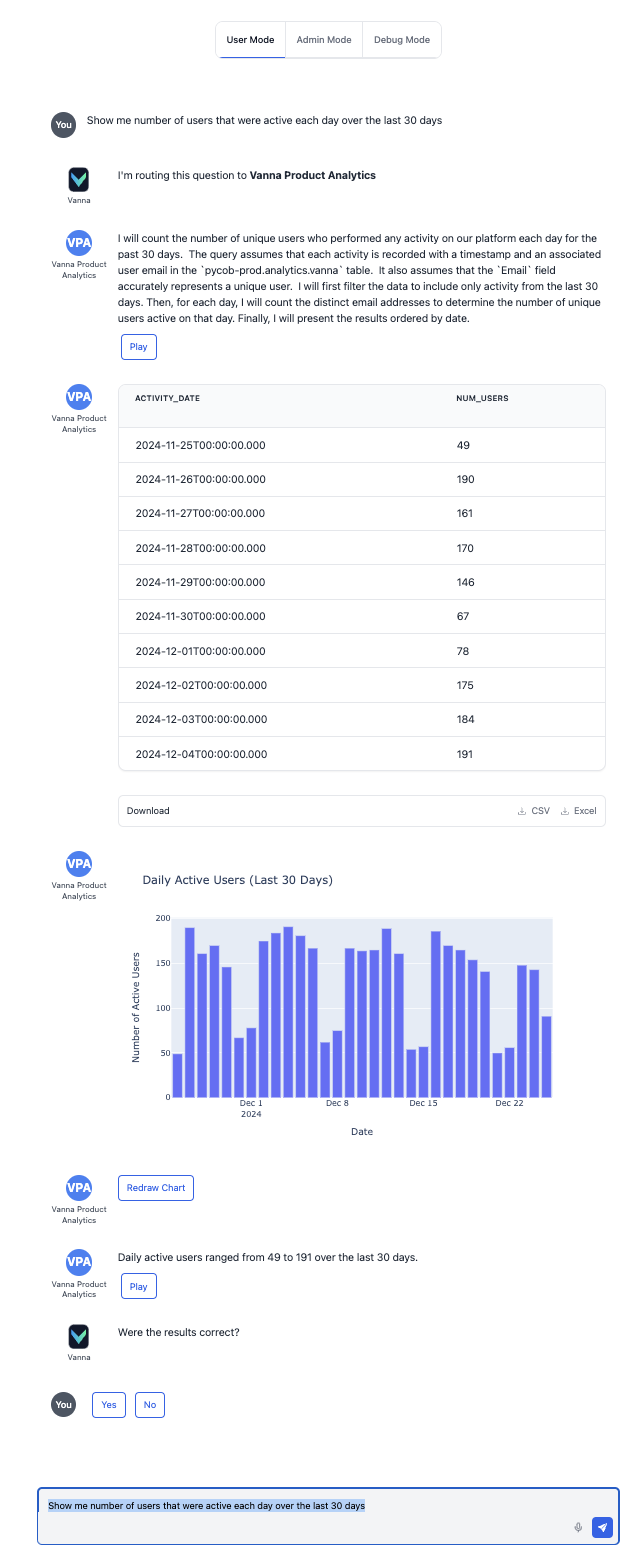642x1562 pixels.
Task: Click the Vanna logo beside "Were the results correct?"
Action: click(x=78, y=1336)
